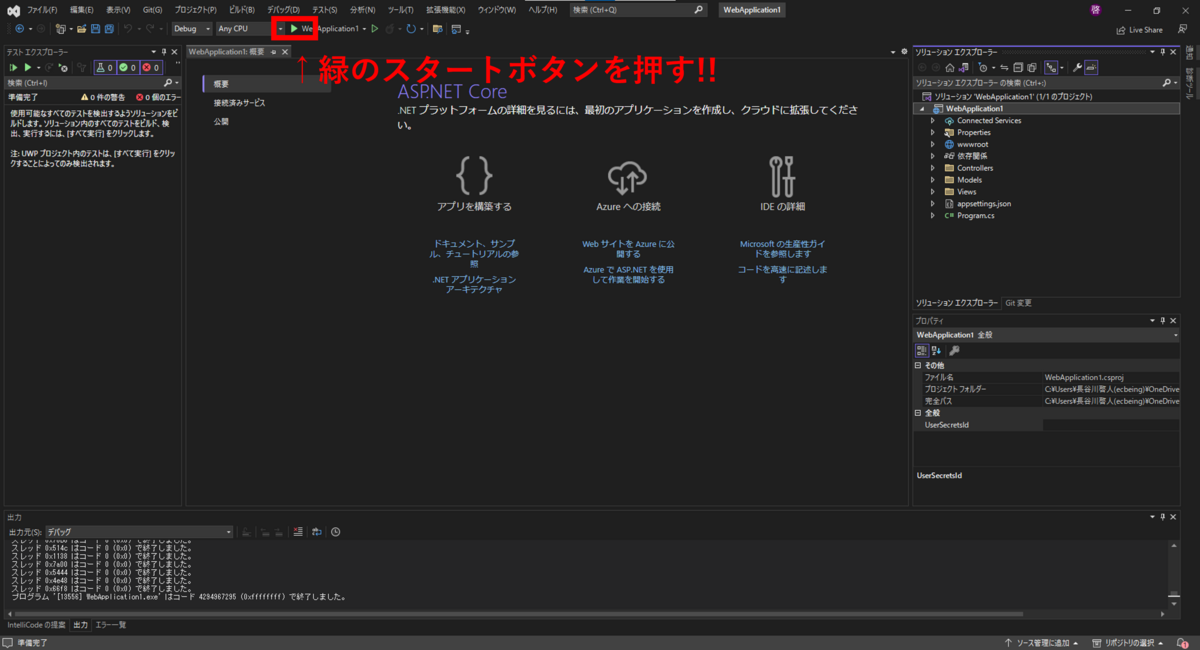The image size is (1200, 650).
Task: Select Program.cs in Solution Explorer
Action: (976, 216)
